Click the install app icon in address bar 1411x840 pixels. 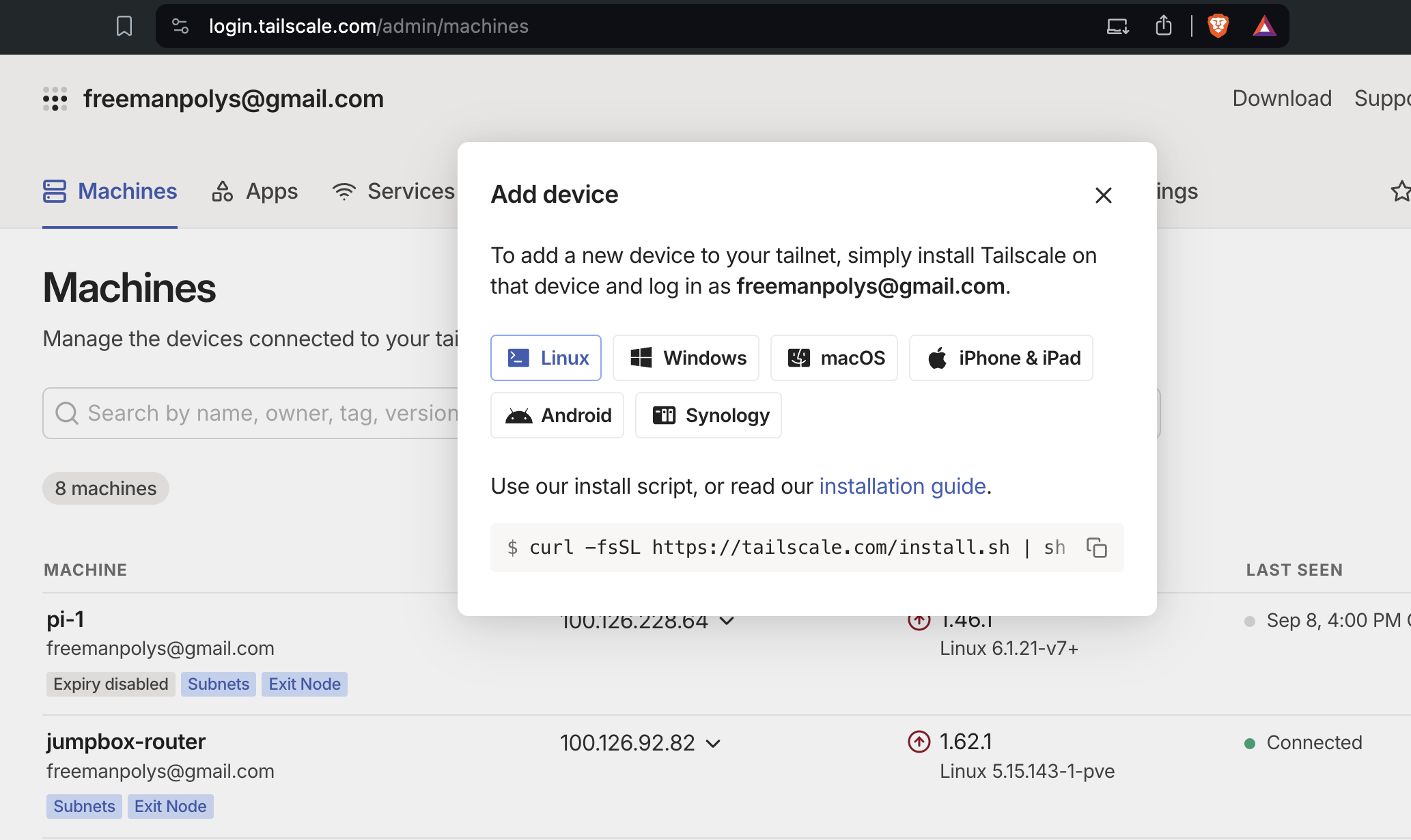(x=1117, y=27)
